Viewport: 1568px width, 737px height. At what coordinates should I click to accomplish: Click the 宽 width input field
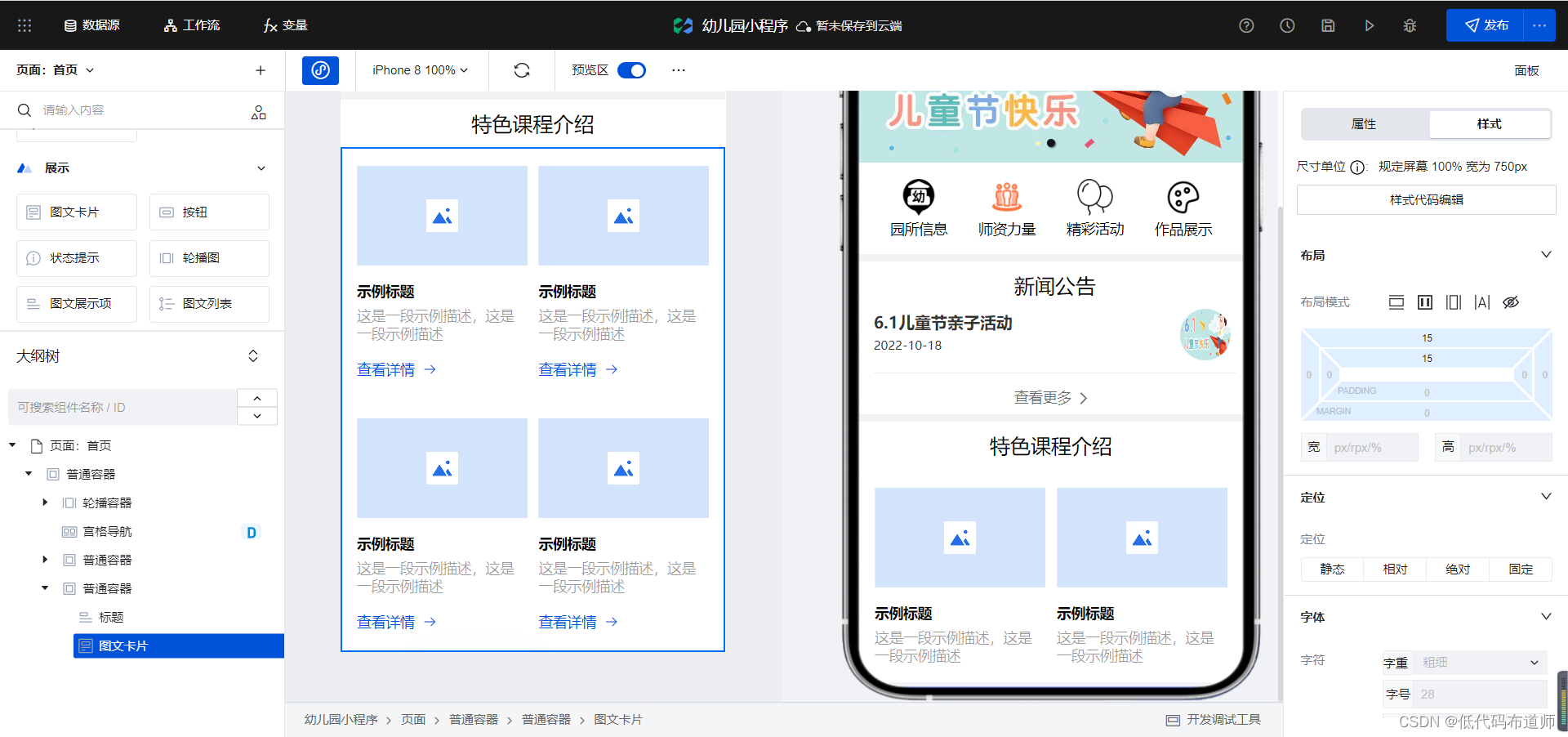pyautogui.click(x=1372, y=448)
